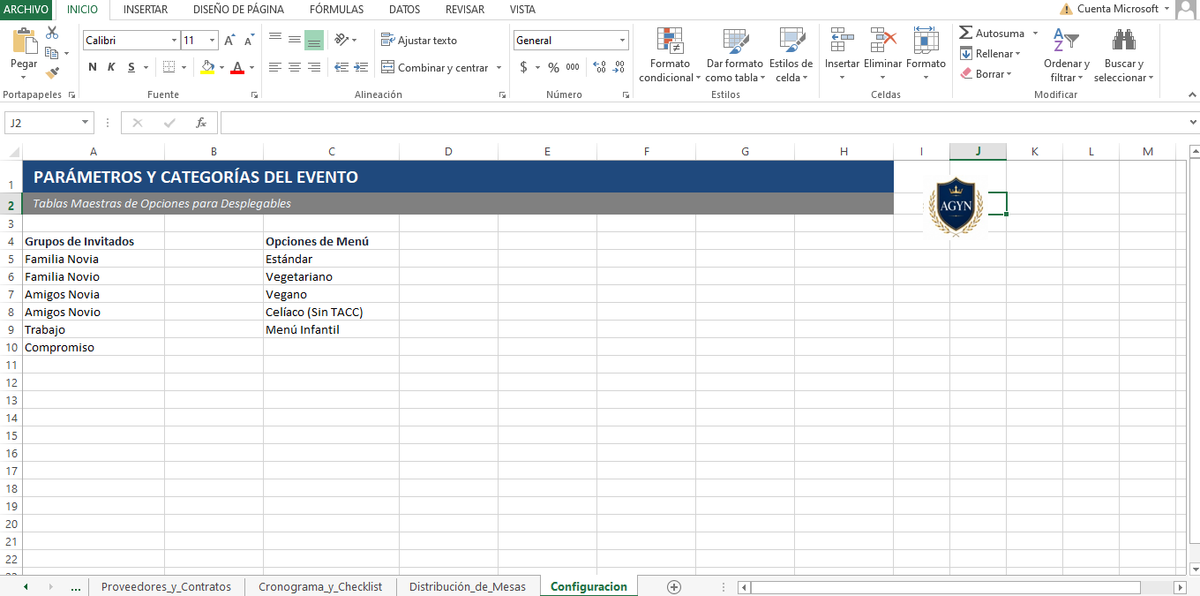
Task: Switch to the VISTA tab
Action: coord(522,9)
